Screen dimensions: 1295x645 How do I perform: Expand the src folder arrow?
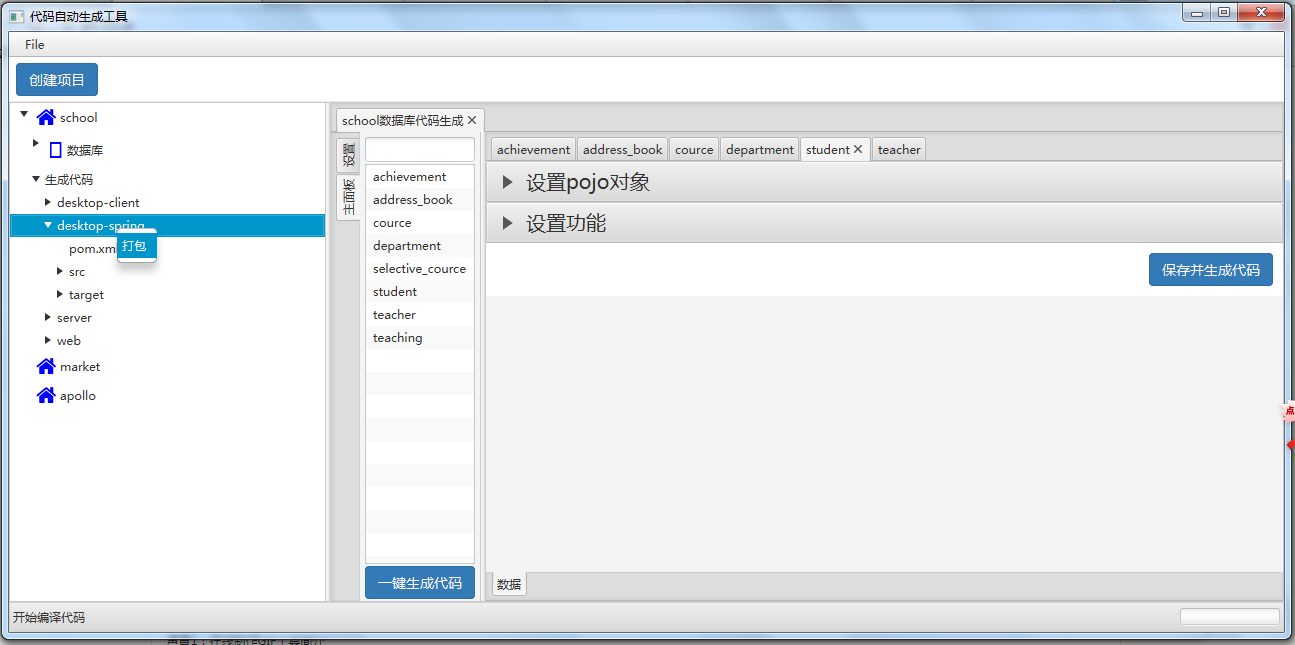[x=60, y=271]
